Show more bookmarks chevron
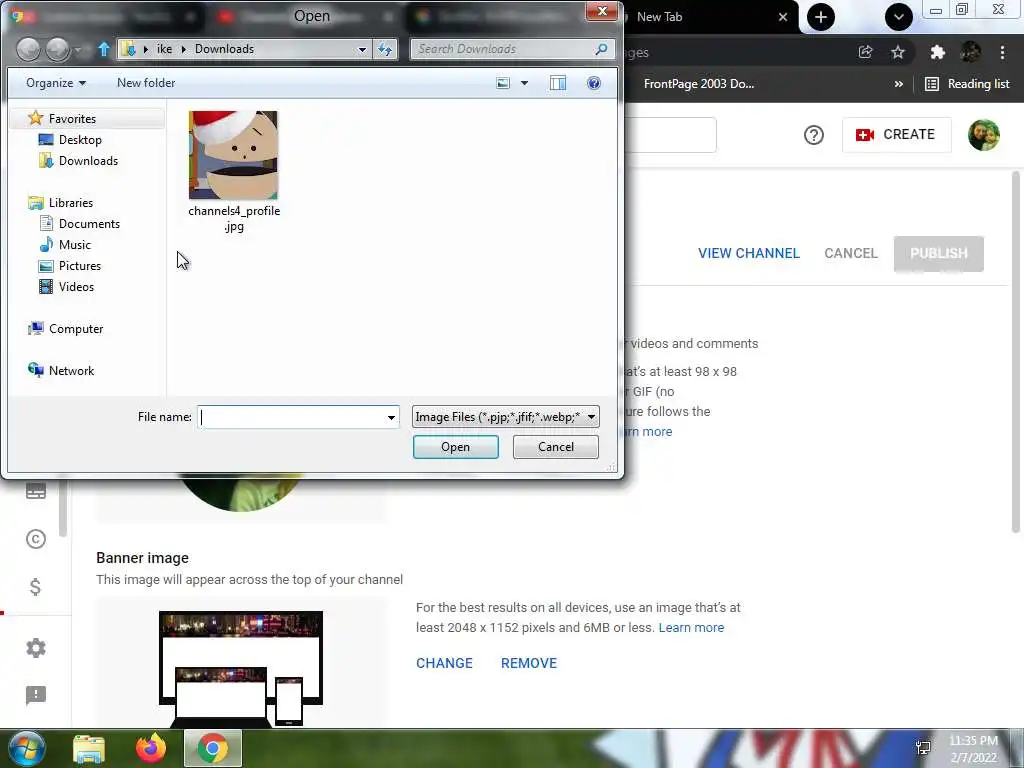The height and width of the screenshot is (768, 1024). (899, 84)
